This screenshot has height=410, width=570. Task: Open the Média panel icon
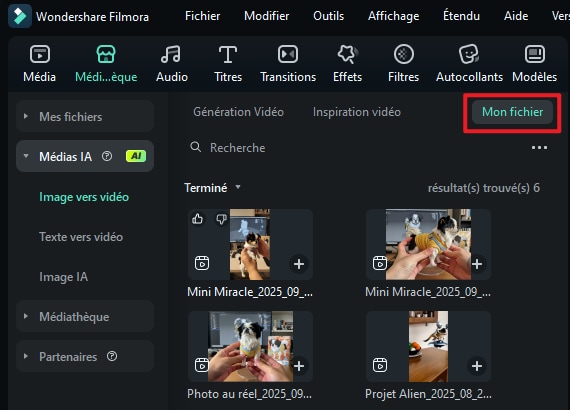click(x=40, y=55)
